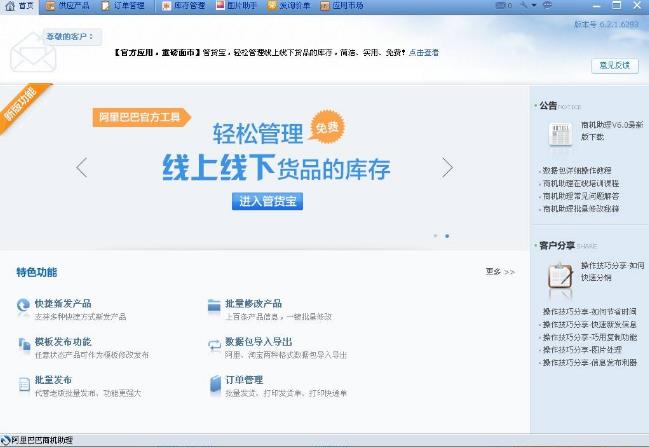Select the 批量发布 document icon

click(23, 382)
